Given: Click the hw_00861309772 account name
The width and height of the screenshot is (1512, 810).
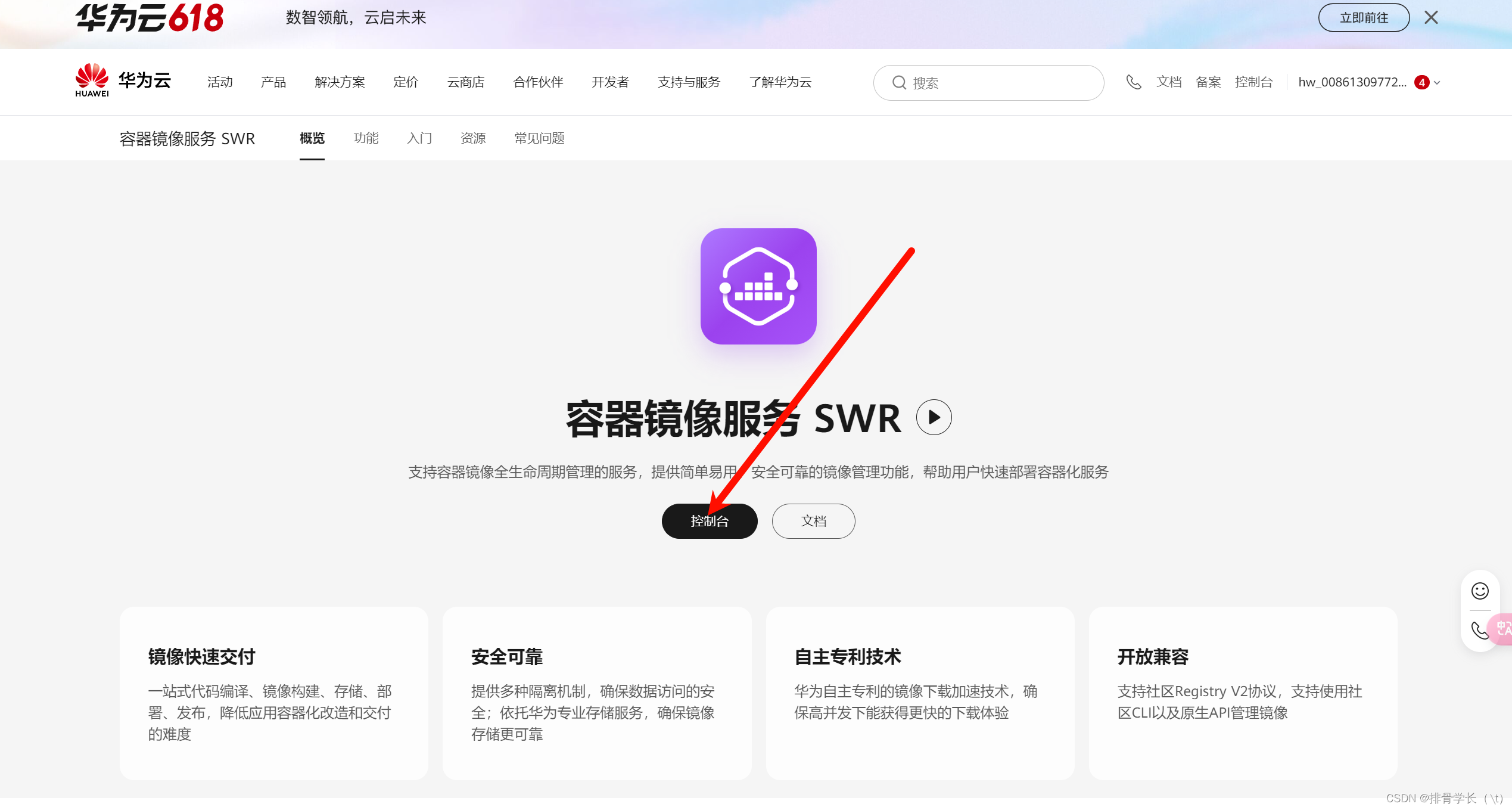Looking at the screenshot, I should click(x=1352, y=82).
